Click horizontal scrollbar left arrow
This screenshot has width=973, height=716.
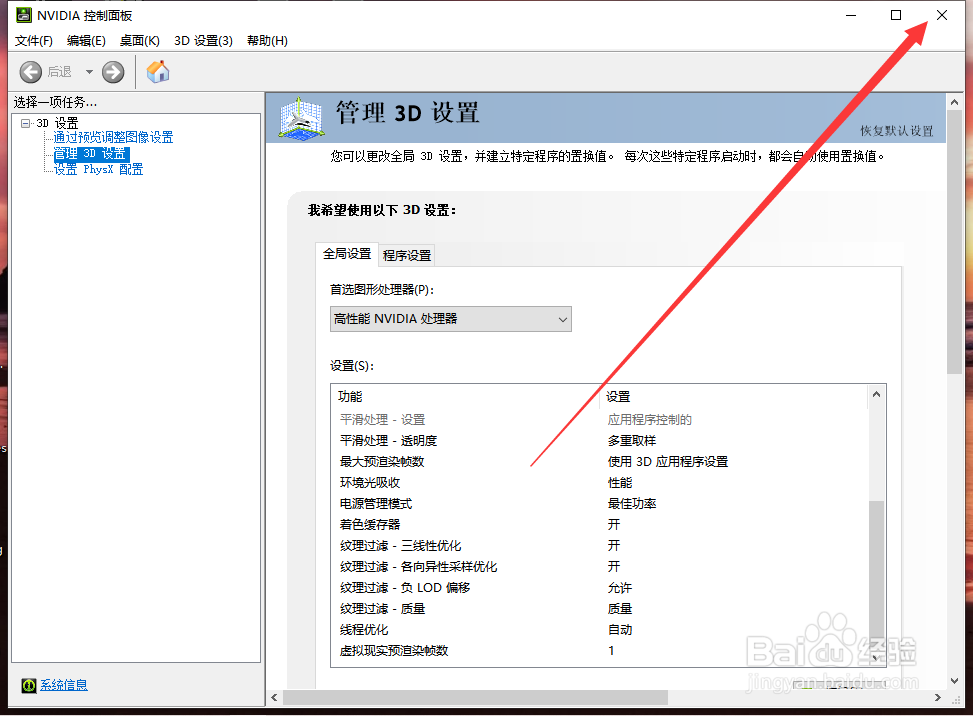(x=274, y=698)
